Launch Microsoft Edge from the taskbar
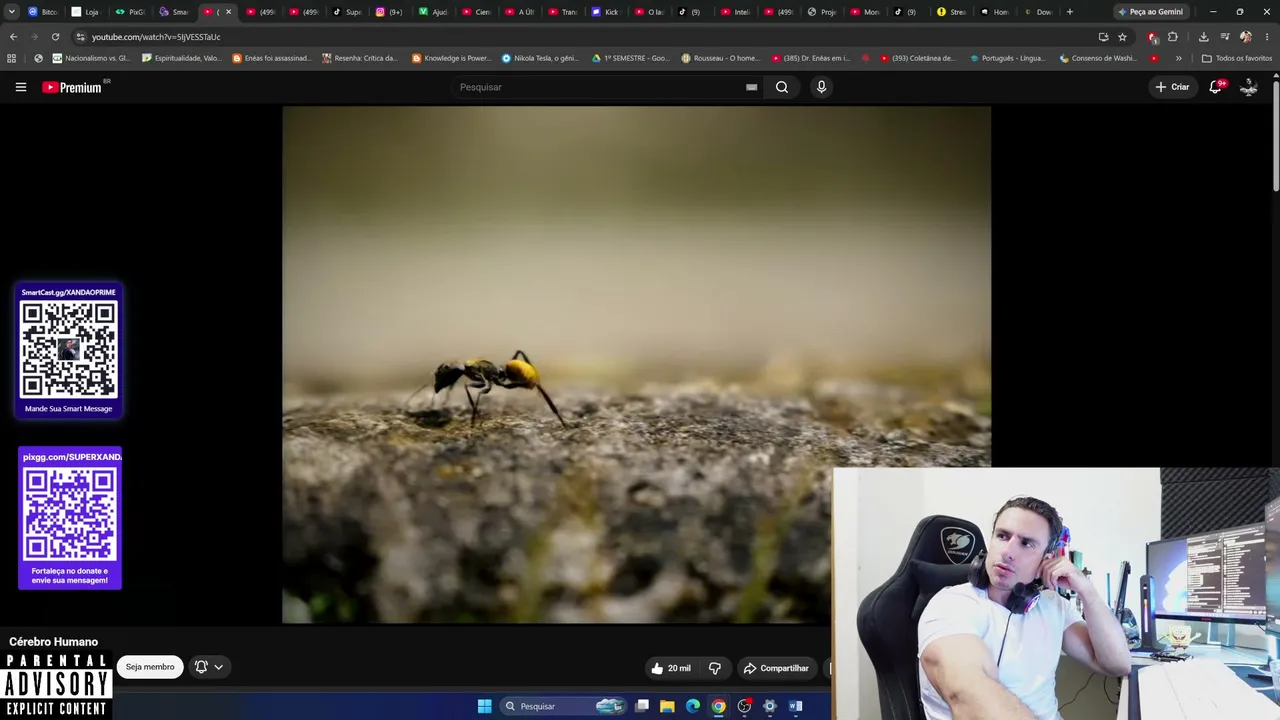 [x=693, y=706]
